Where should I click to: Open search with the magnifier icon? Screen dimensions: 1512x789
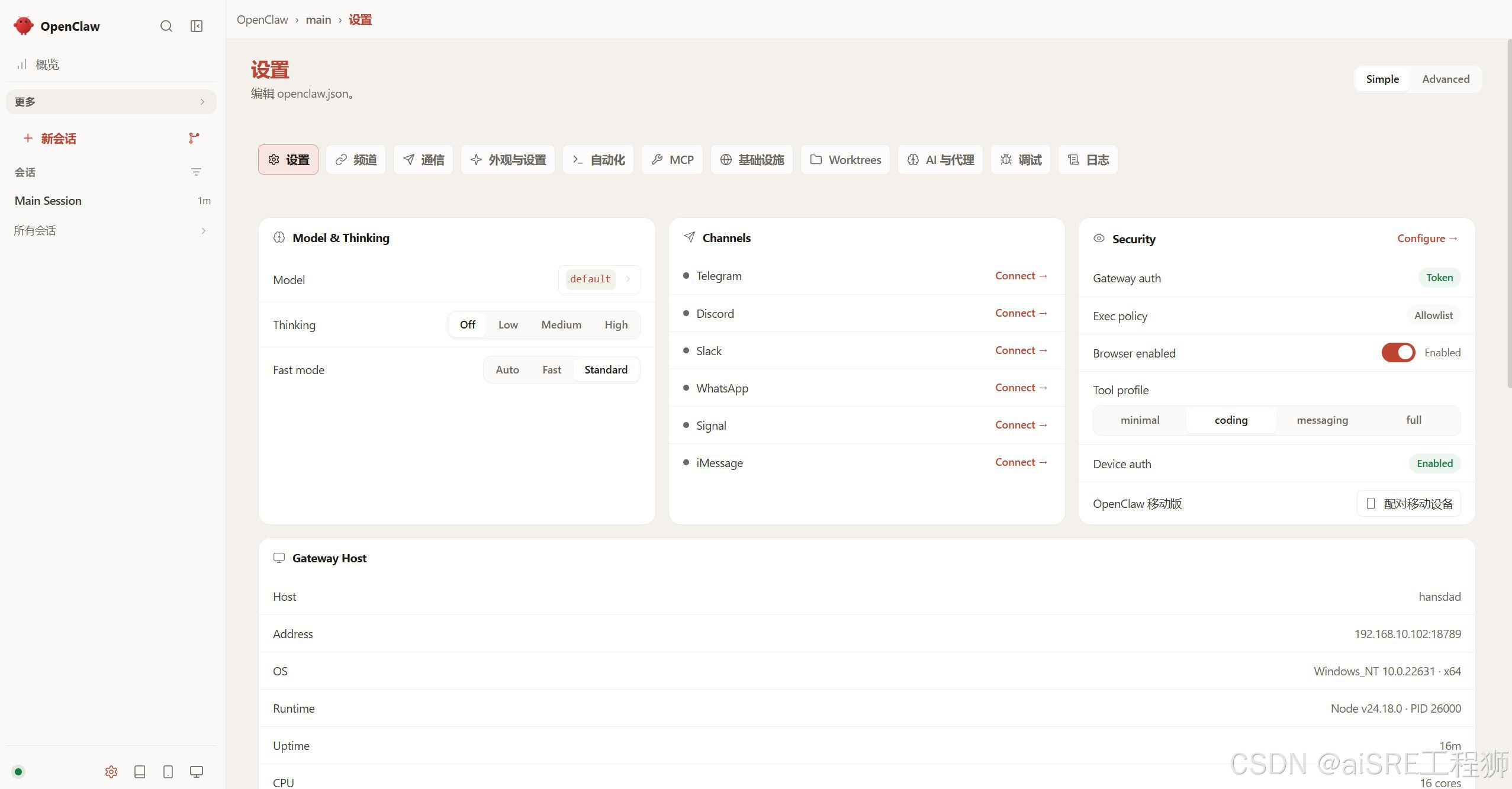coord(166,26)
